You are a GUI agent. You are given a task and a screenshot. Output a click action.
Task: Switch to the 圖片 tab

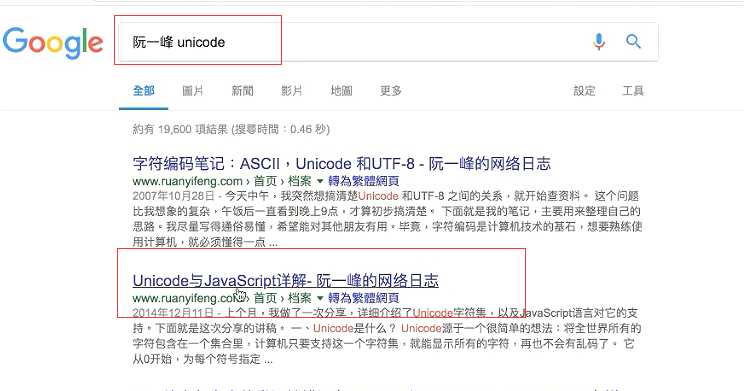click(x=193, y=90)
